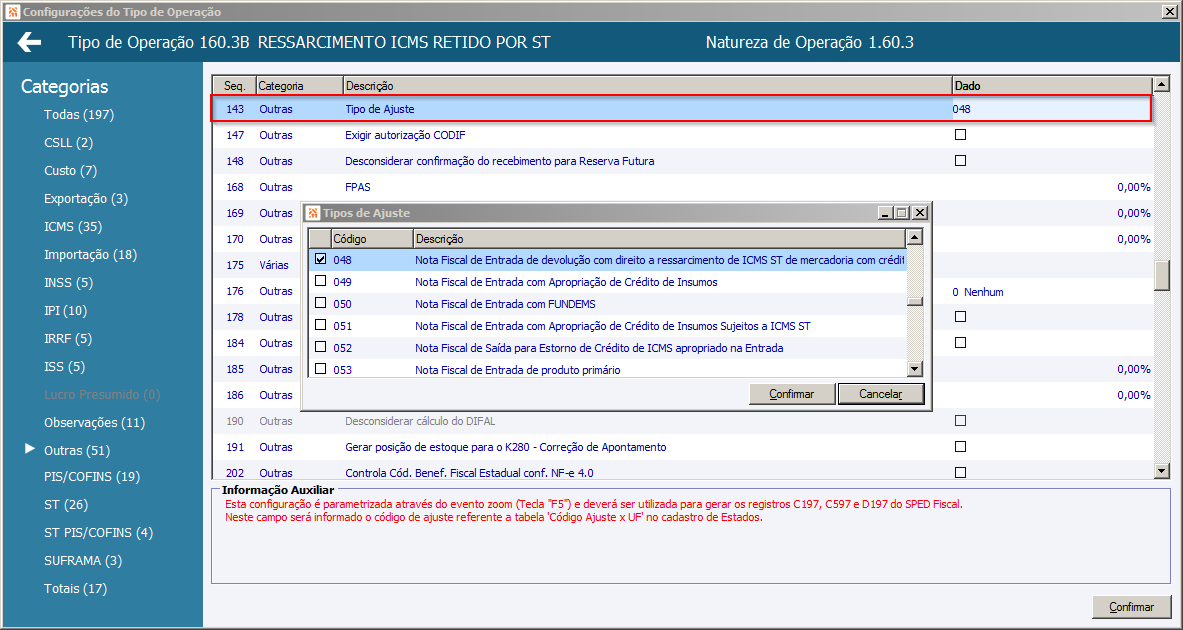Go back using the white arrow icon
This screenshot has height=630, width=1183.
coord(30,43)
